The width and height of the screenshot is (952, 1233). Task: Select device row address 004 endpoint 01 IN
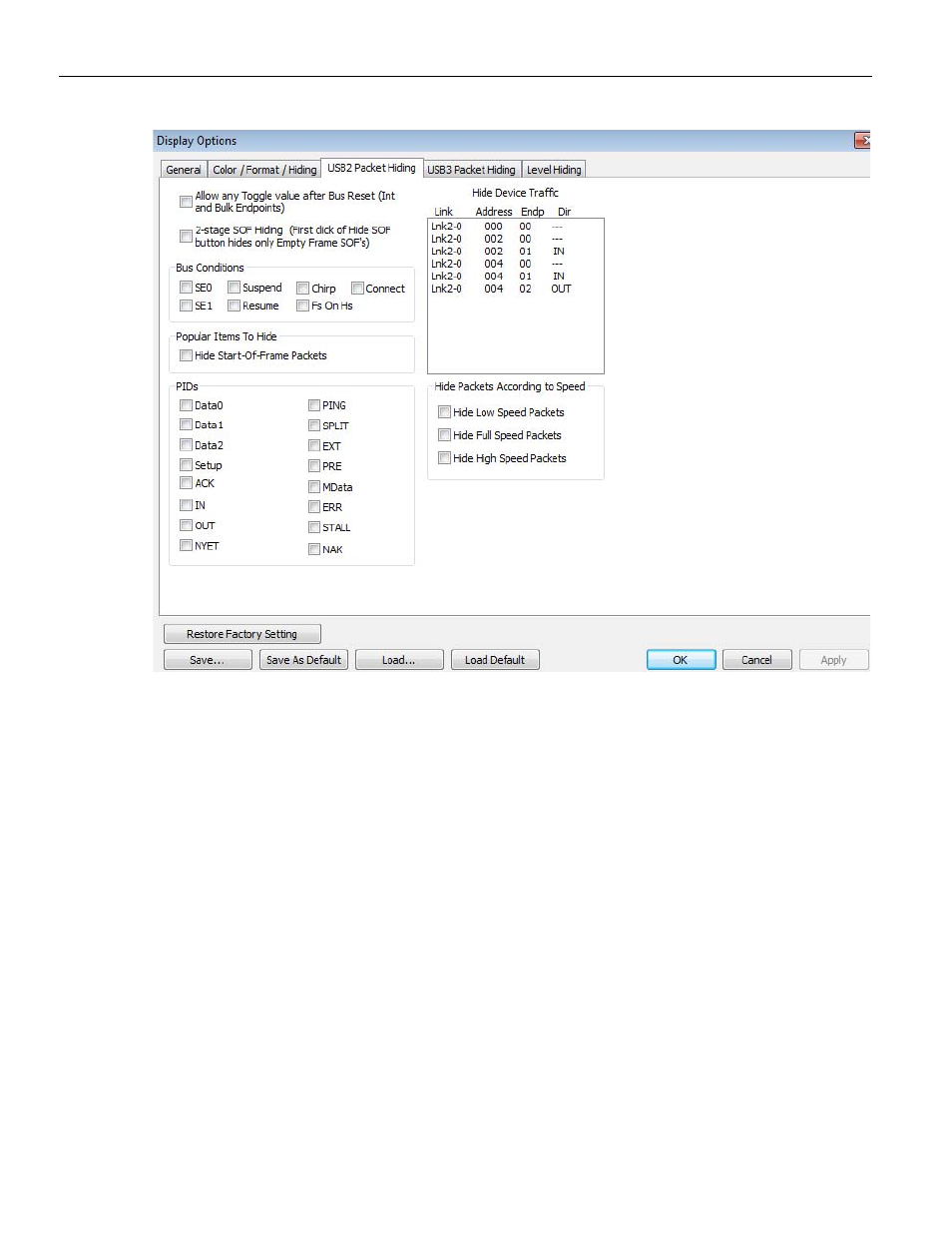(x=515, y=277)
